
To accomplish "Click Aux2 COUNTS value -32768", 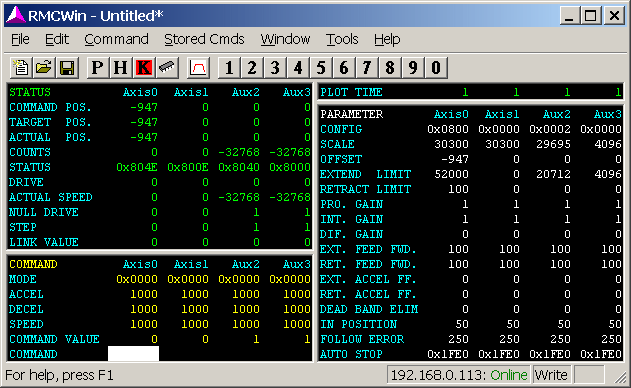I will tap(239, 152).
